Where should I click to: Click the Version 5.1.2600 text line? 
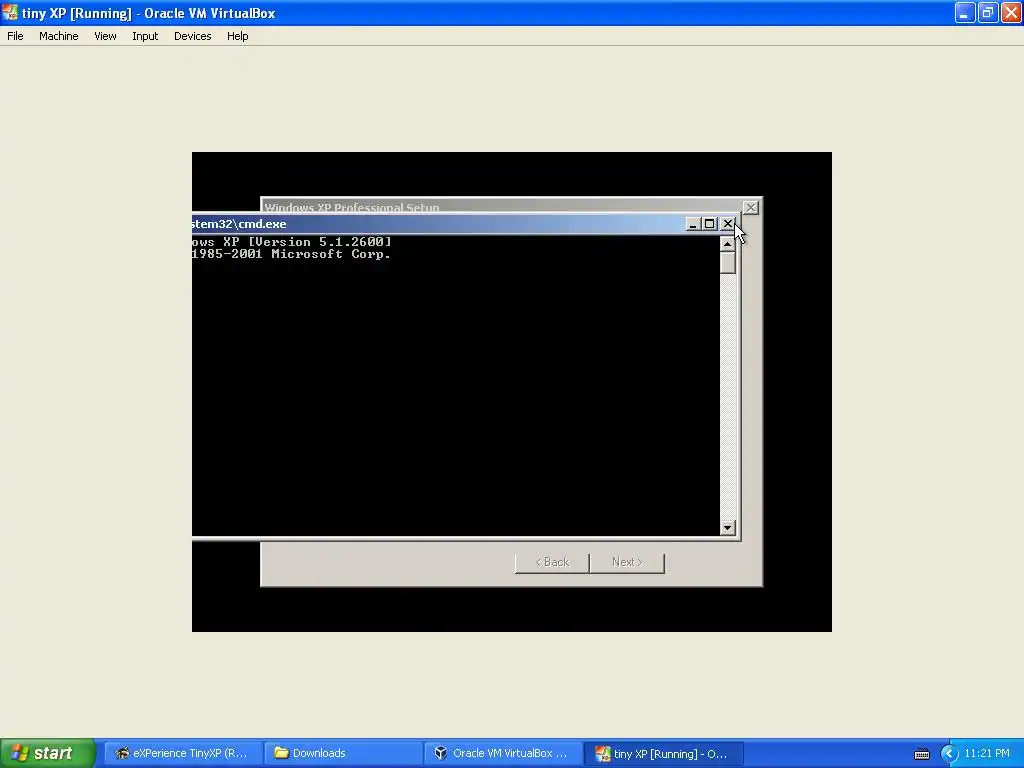coord(292,242)
